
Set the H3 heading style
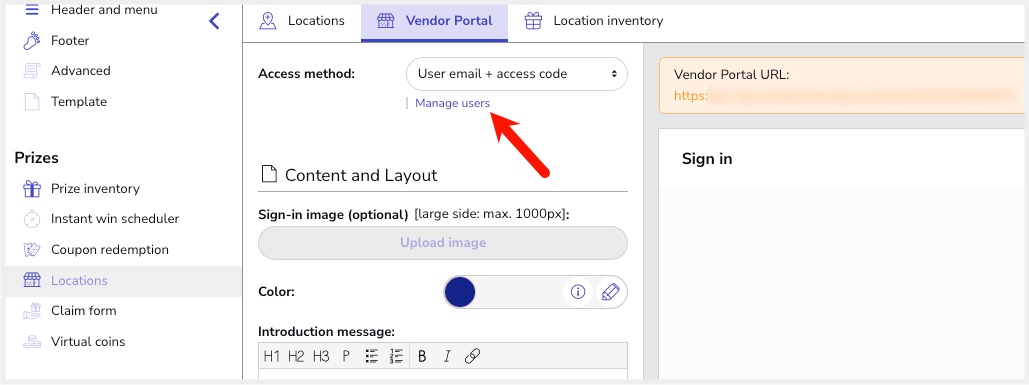coord(321,356)
